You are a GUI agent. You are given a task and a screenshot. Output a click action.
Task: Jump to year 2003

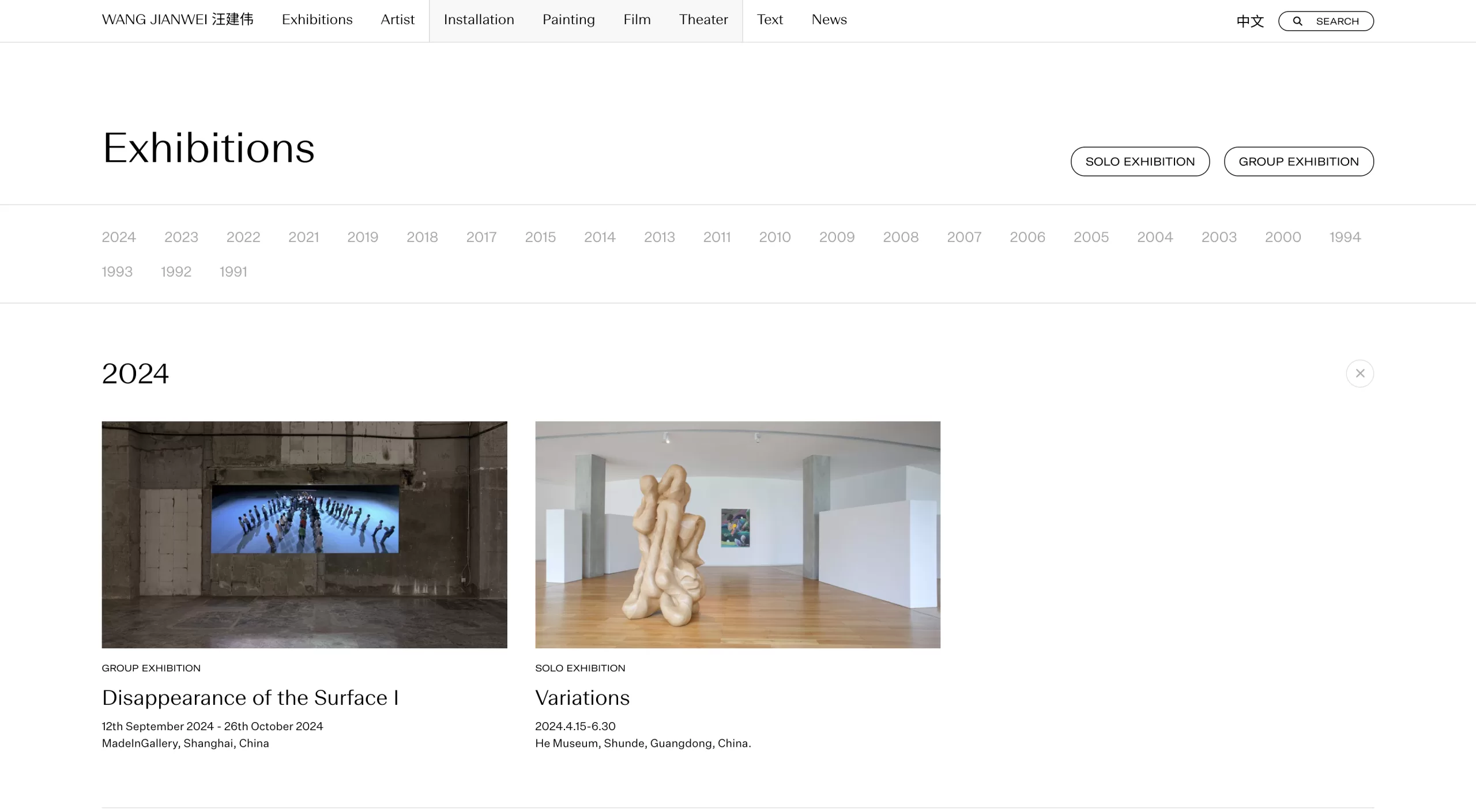click(1219, 237)
